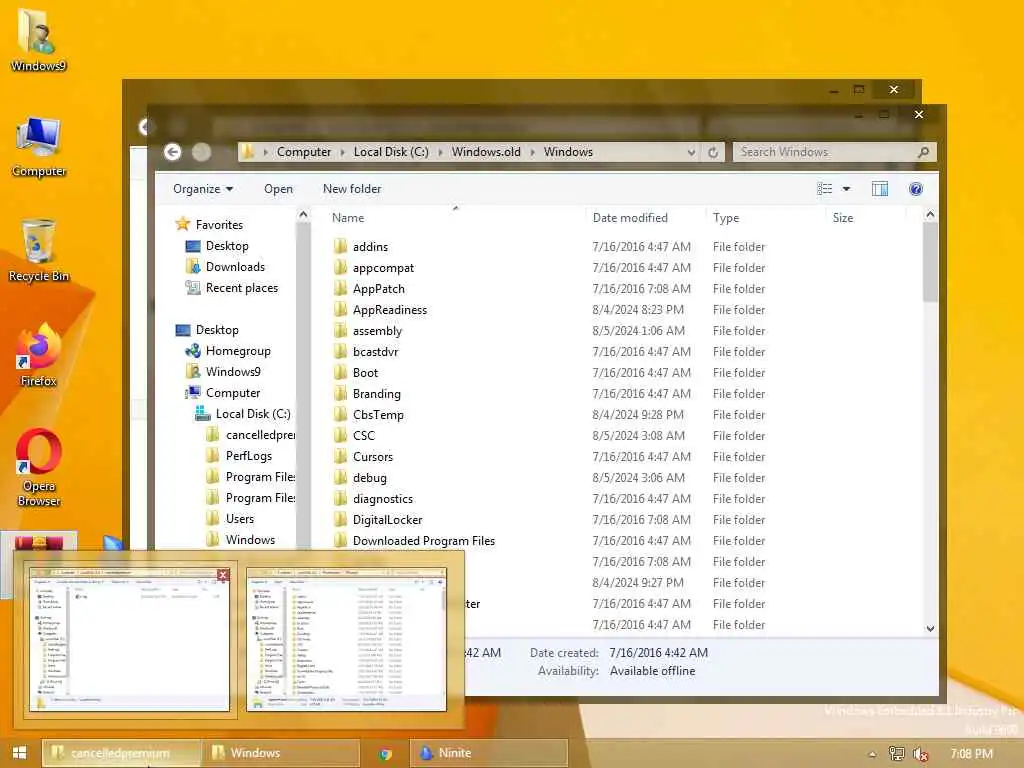Click file list scrollbar up arrow

click(930, 214)
